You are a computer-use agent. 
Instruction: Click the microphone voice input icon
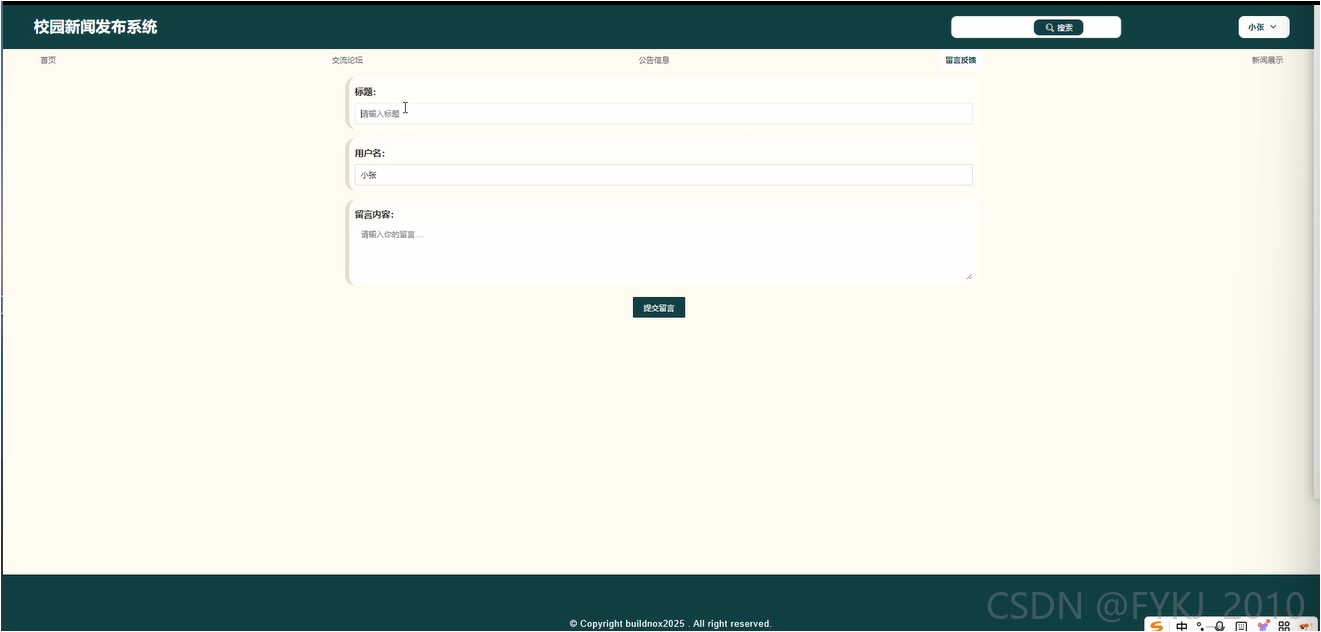pyautogui.click(x=1219, y=626)
